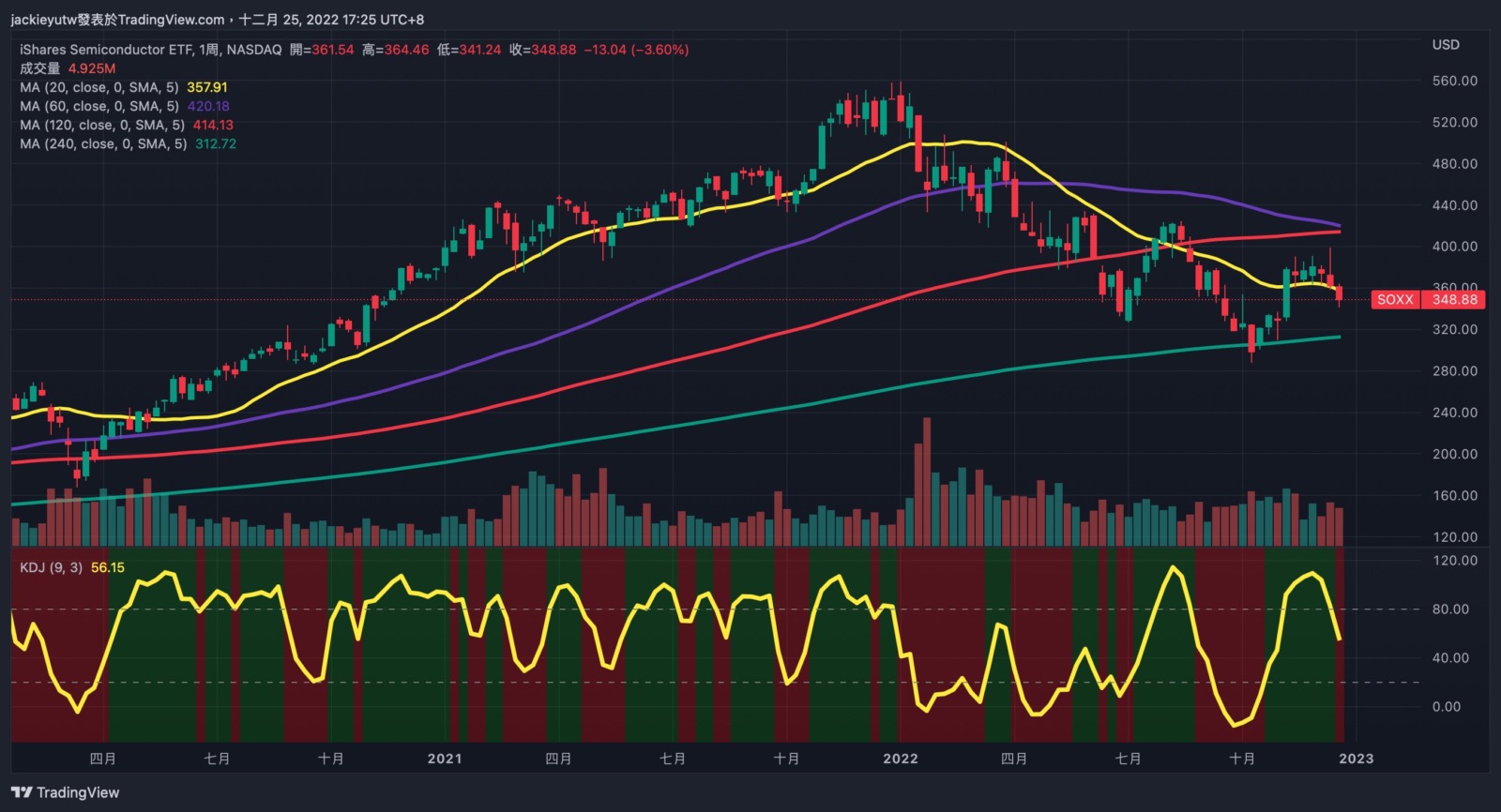This screenshot has width=1501, height=812.
Task: Select the iShares Semiconductor ETF symbol title
Action: click(x=150, y=50)
